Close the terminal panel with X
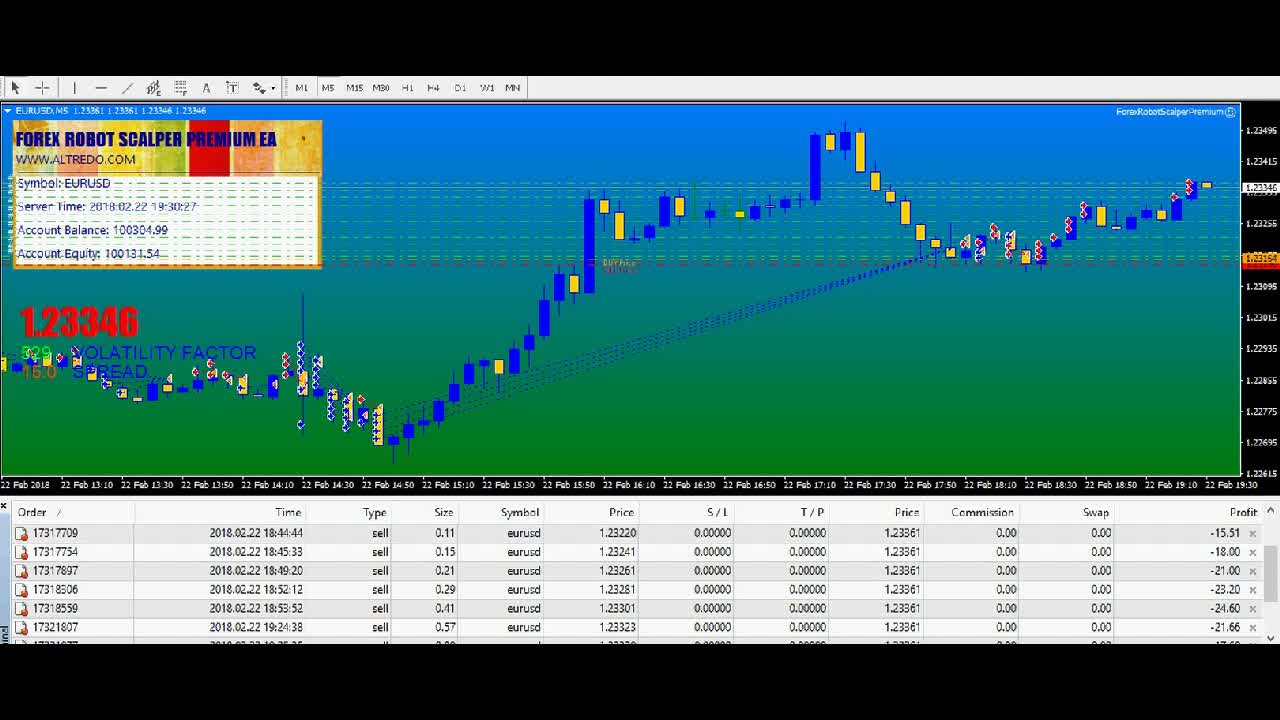 coord(4,507)
